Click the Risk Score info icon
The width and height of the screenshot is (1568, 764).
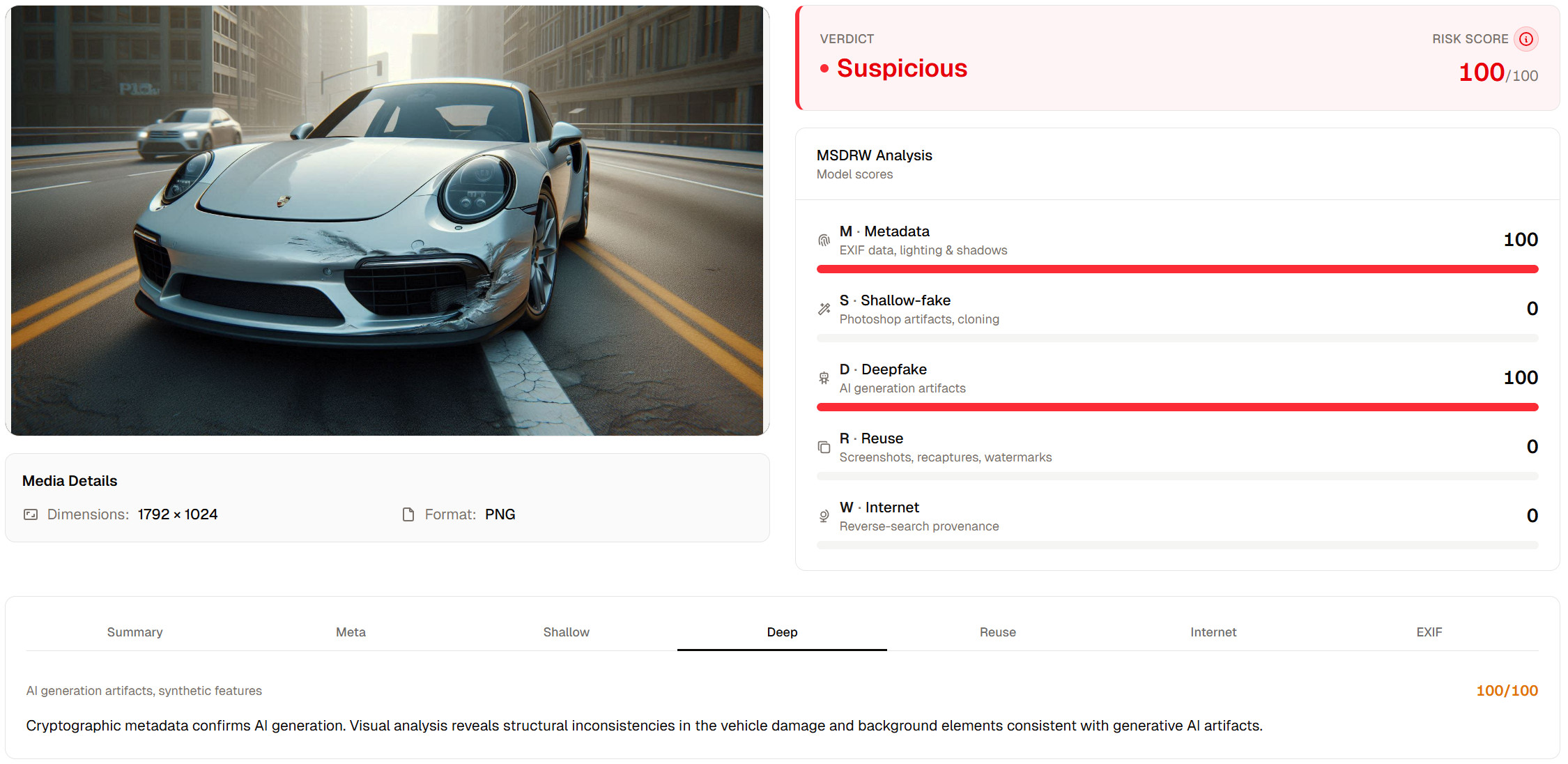(x=1526, y=39)
